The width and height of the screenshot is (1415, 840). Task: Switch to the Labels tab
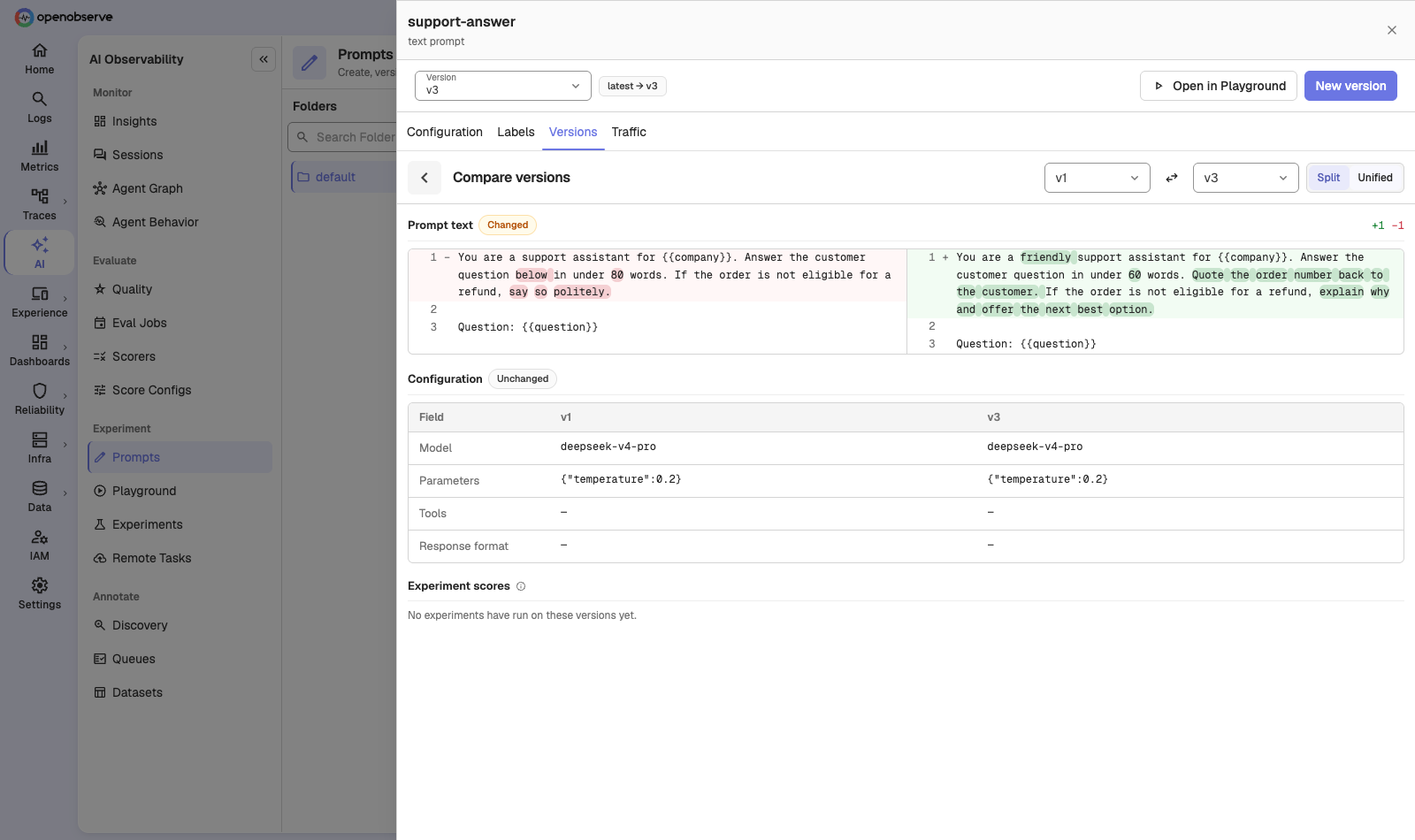[x=516, y=132]
